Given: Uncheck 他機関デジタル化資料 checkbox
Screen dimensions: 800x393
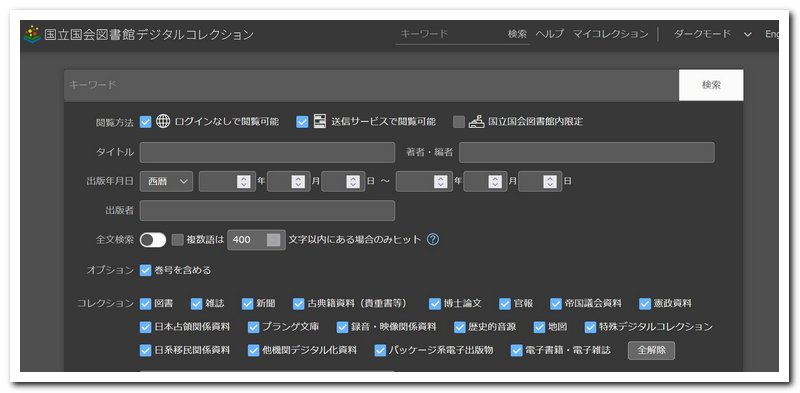Looking at the screenshot, I should 254,351.
